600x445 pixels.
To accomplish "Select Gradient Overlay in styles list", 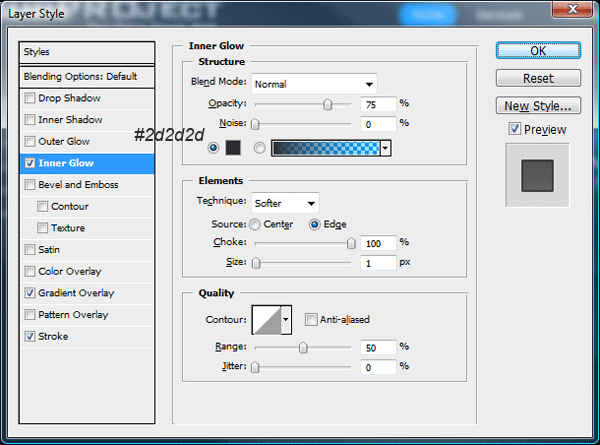I will pos(76,293).
